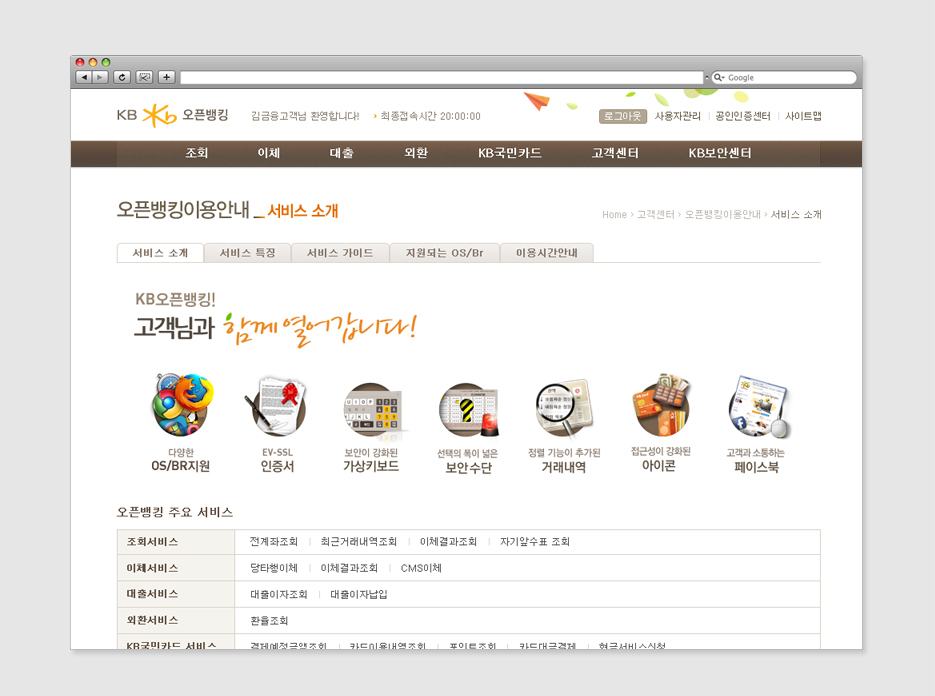Viewport: 935px width, 696px height.
Task: Open the 자기앞수표 조회 link
Action: point(535,542)
